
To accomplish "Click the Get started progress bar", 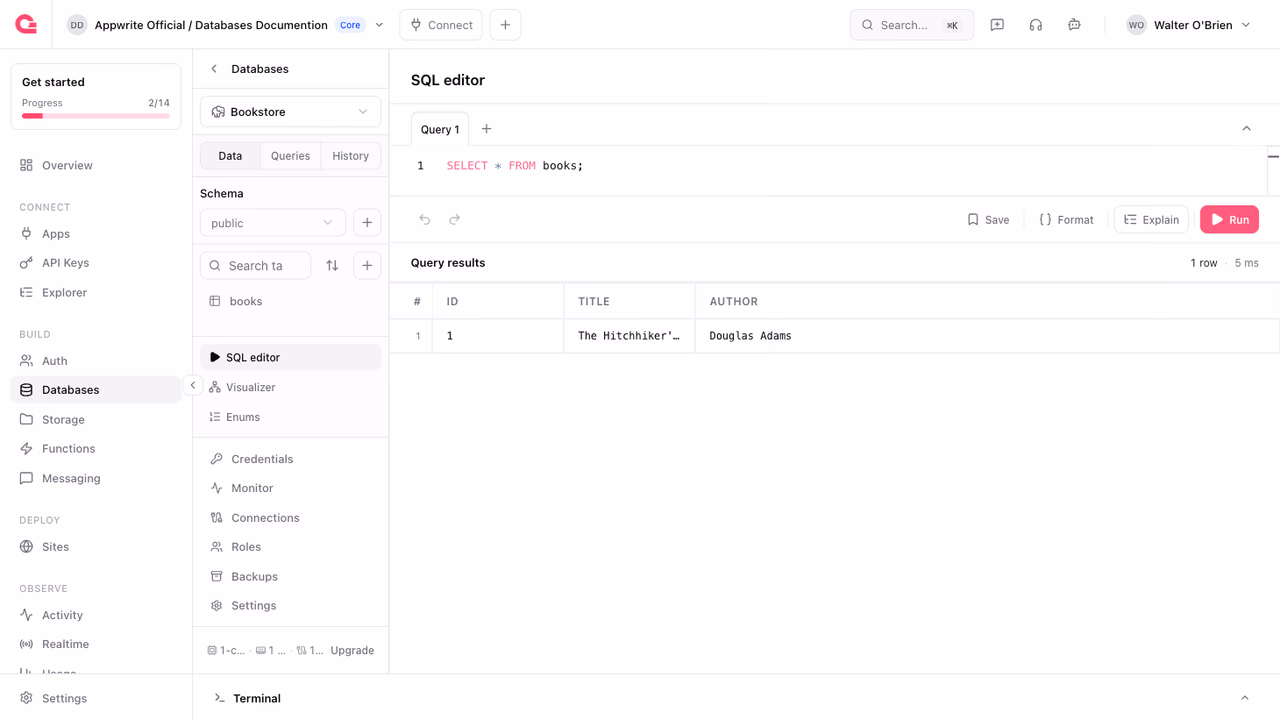I will click(x=96, y=116).
